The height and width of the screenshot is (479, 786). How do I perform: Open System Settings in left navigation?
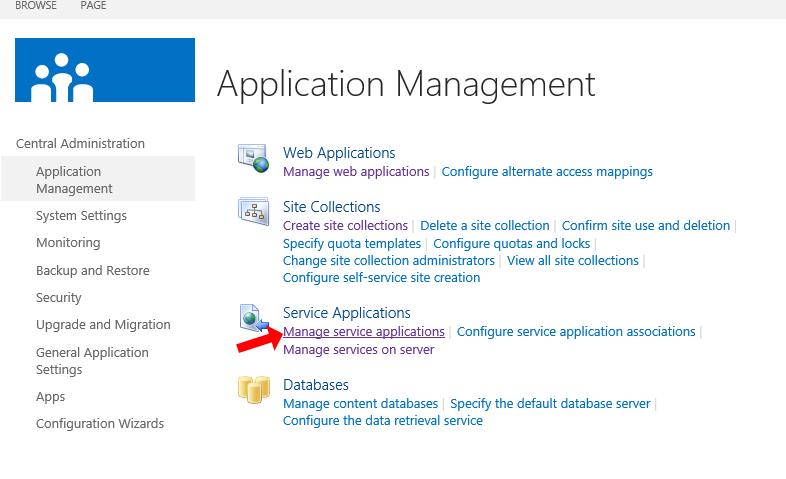point(81,215)
